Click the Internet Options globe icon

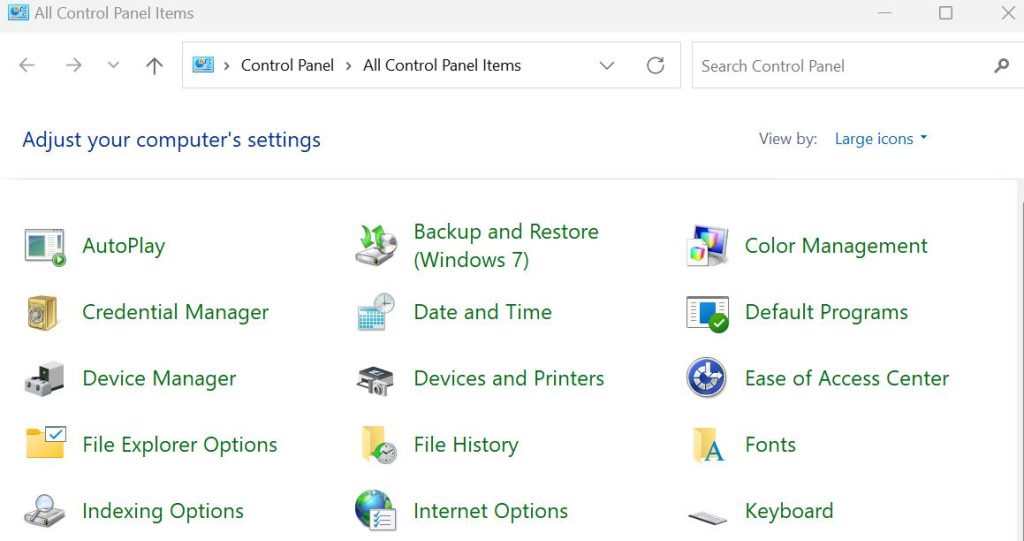coord(376,511)
